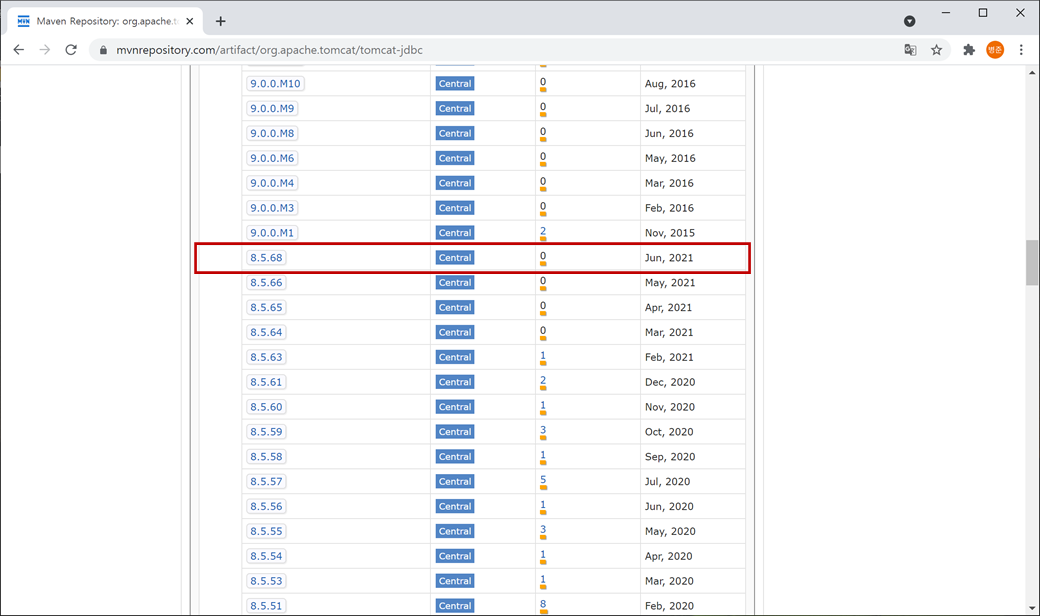Open the orange profile avatar
Image resolution: width=1040 pixels, height=616 pixels.
pyautogui.click(x=995, y=50)
